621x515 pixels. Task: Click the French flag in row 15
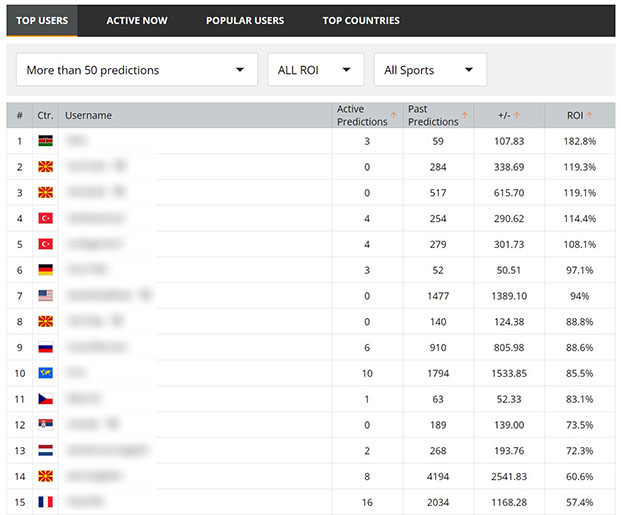(46, 502)
